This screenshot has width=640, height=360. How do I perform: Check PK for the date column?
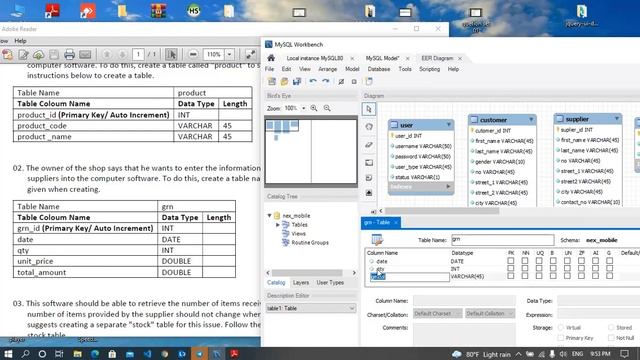[x=511, y=260]
